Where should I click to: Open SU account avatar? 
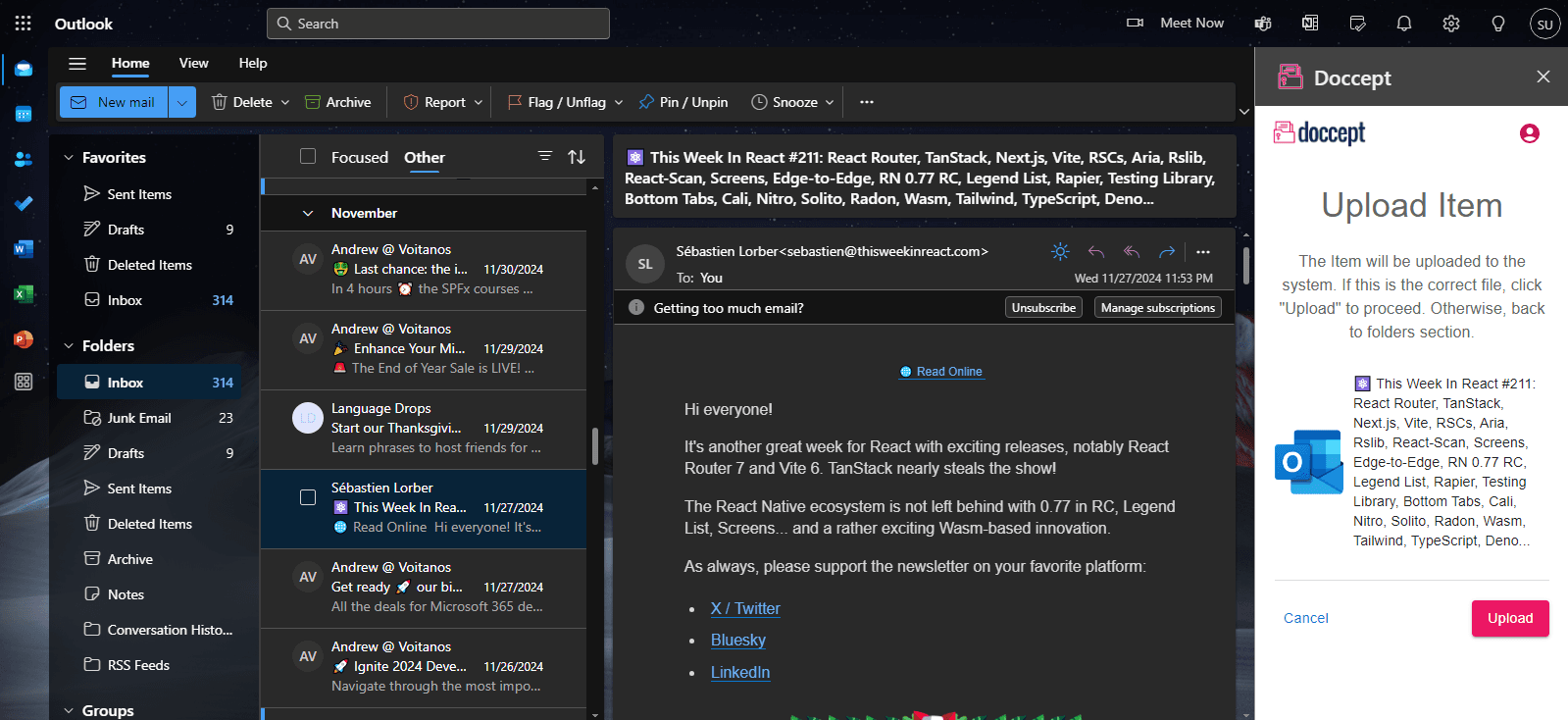pyautogui.click(x=1545, y=24)
